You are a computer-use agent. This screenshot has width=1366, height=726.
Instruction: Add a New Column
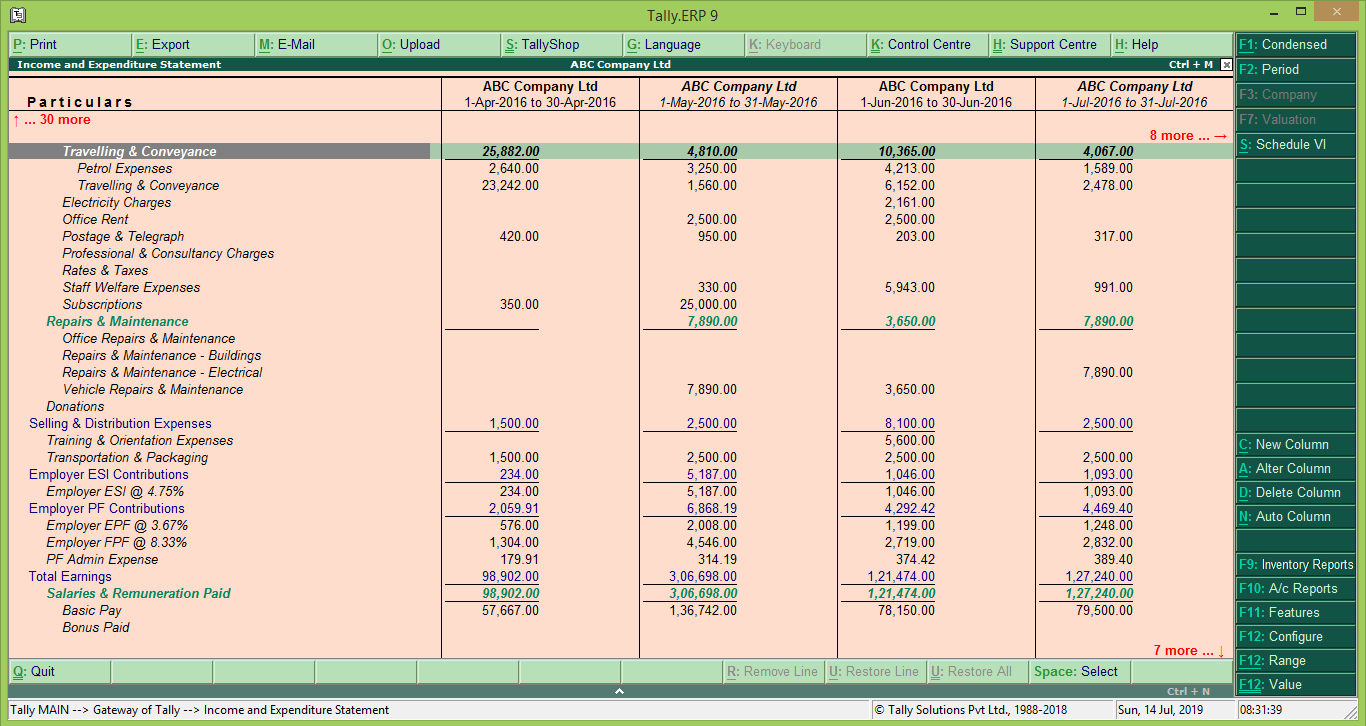point(1295,445)
